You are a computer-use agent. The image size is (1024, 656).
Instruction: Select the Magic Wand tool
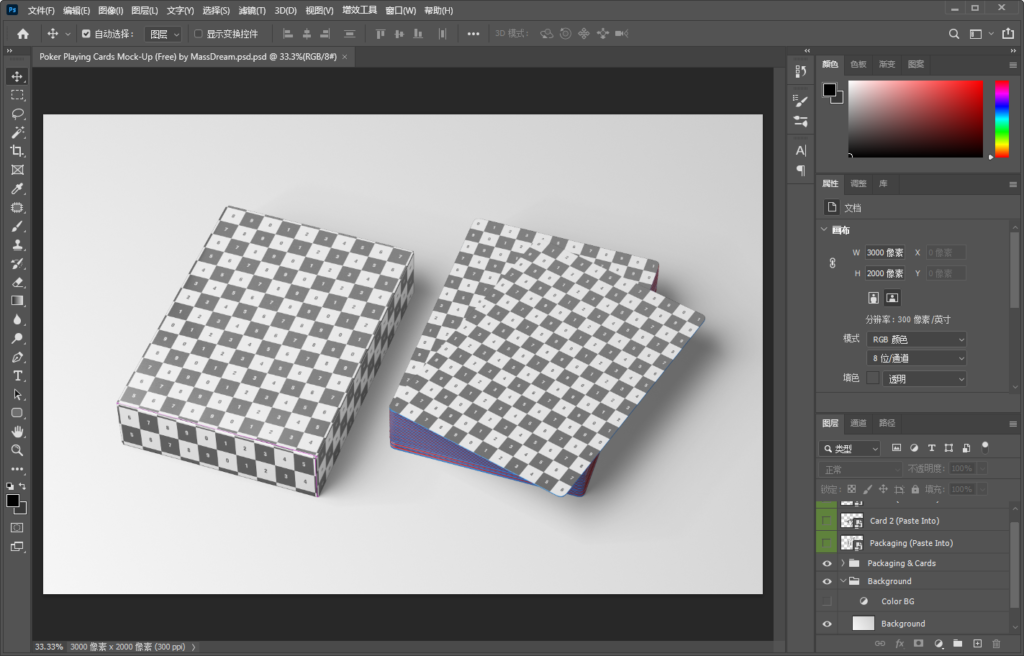coord(17,133)
